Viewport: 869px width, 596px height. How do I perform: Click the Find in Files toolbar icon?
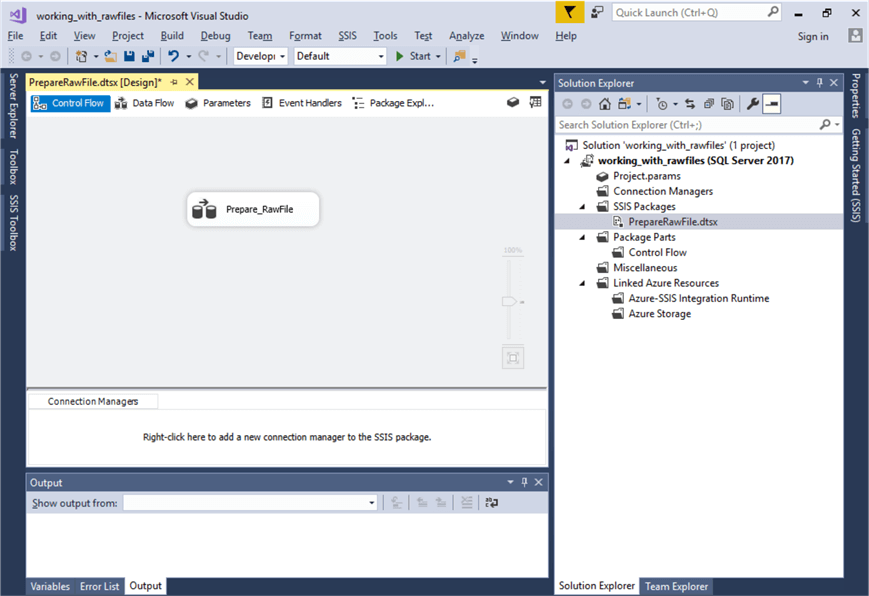(x=459, y=56)
